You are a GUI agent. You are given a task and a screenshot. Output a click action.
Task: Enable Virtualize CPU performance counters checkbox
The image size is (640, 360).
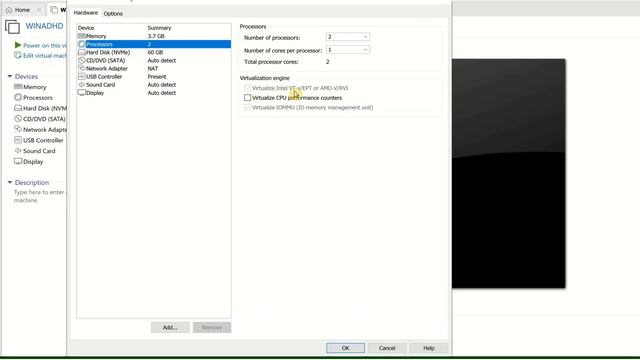(x=247, y=98)
